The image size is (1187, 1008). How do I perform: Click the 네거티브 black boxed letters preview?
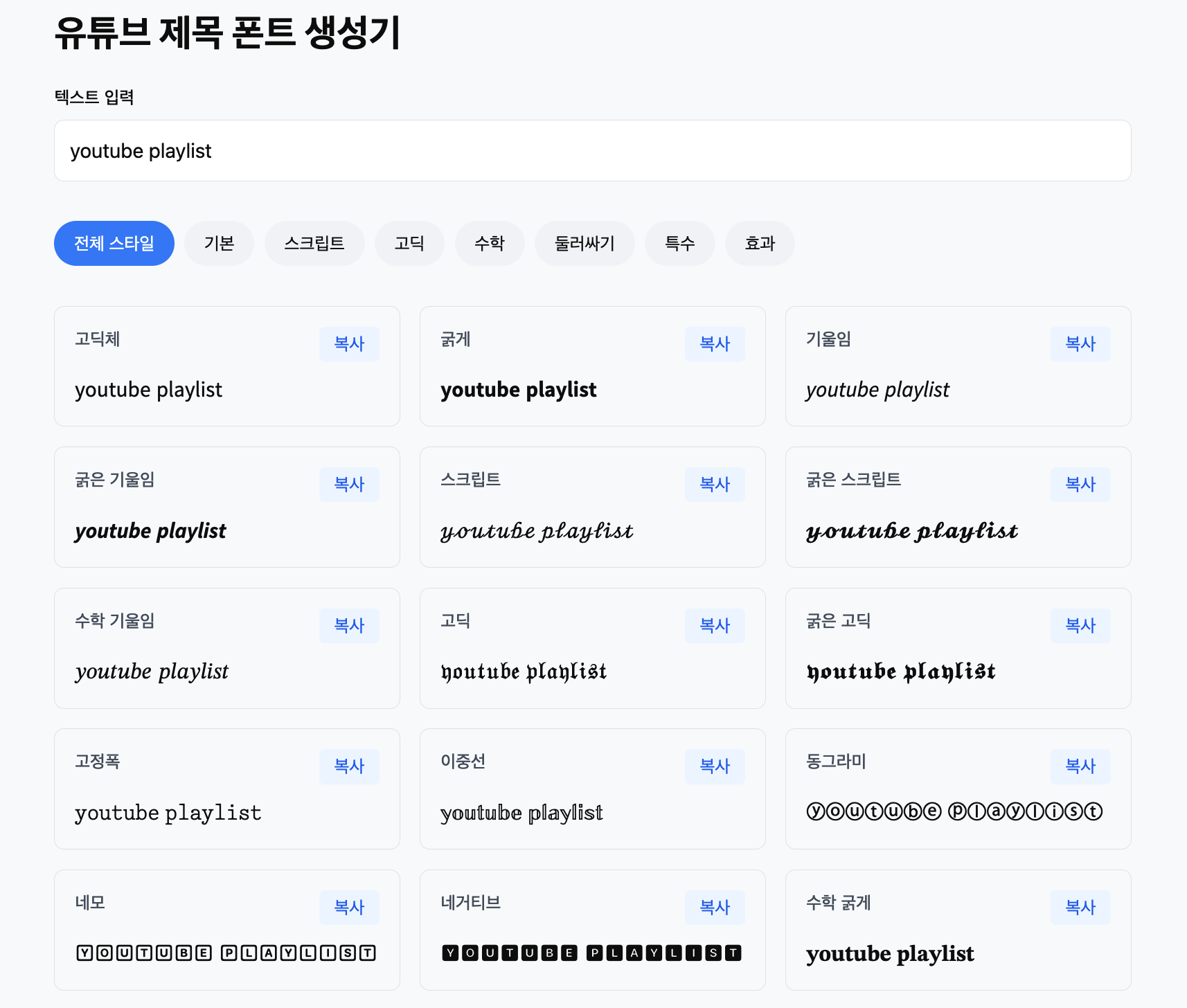coord(591,953)
